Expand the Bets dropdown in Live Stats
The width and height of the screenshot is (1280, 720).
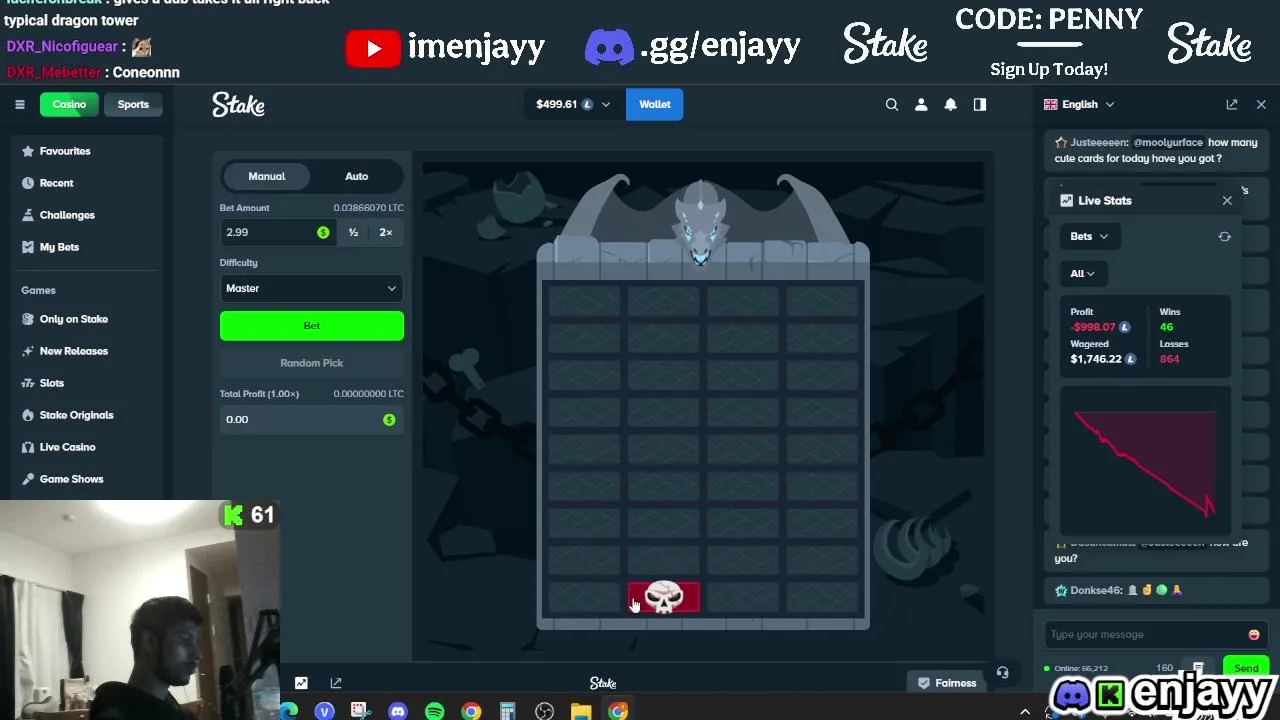(x=1089, y=236)
